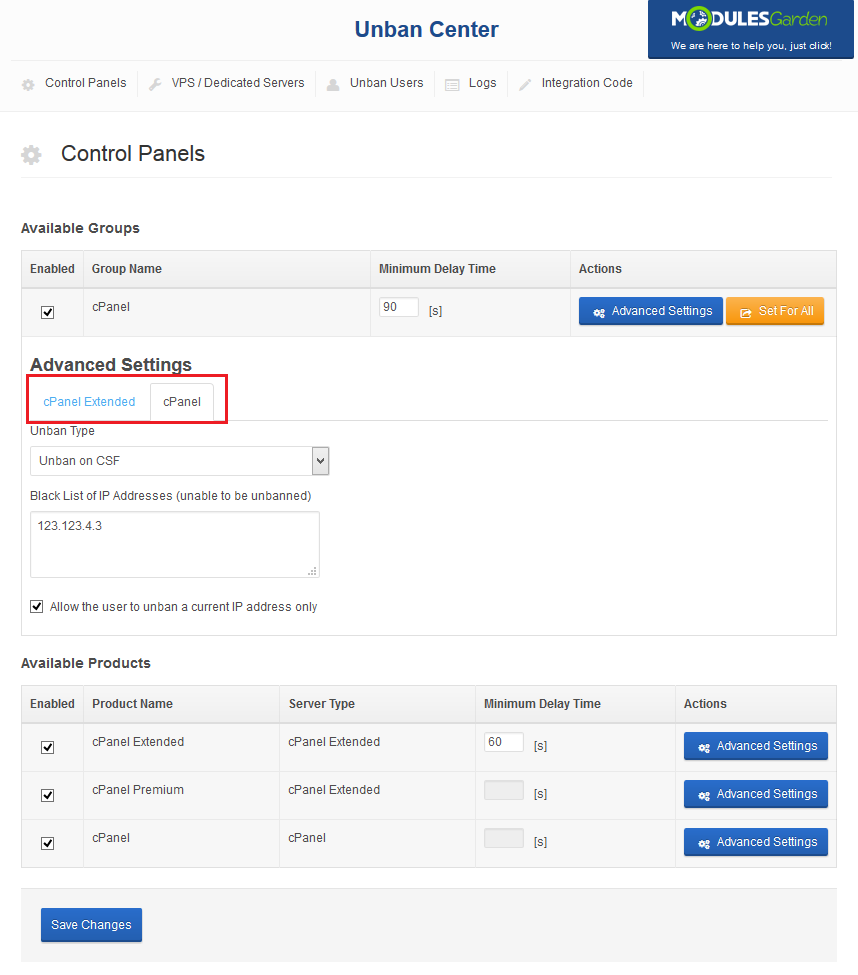Viewport: 858px width, 975px height.
Task: Click the cPanel Extended server type for cPanel Premium
Action: [334, 790]
